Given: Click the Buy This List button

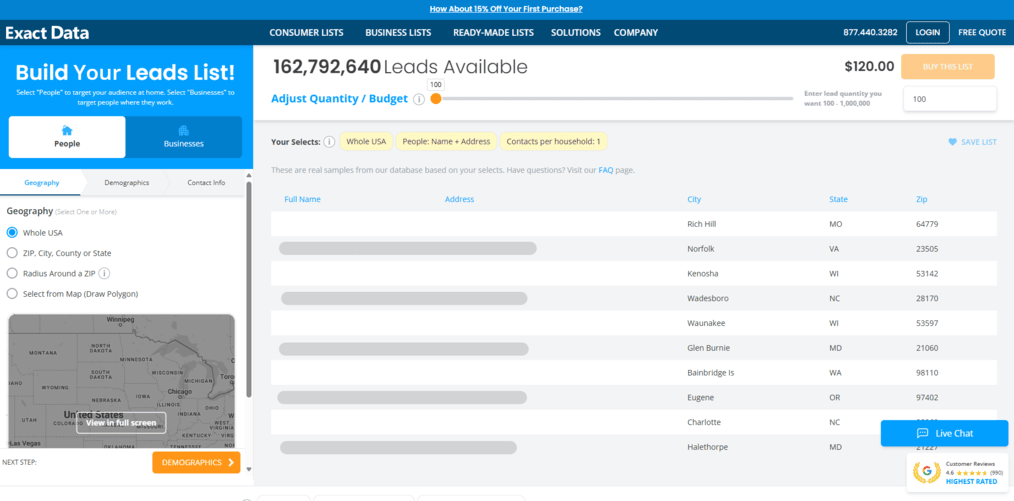Looking at the screenshot, I should pos(947,67).
